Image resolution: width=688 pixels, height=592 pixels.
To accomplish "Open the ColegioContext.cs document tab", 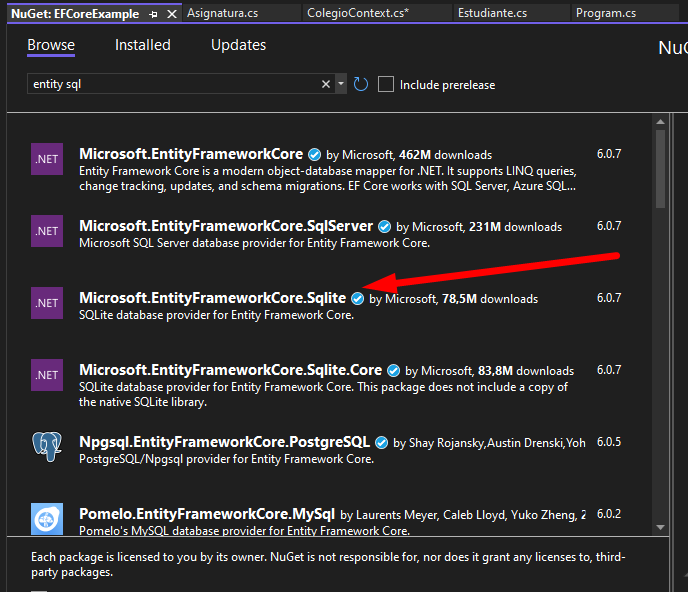I will point(358,13).
